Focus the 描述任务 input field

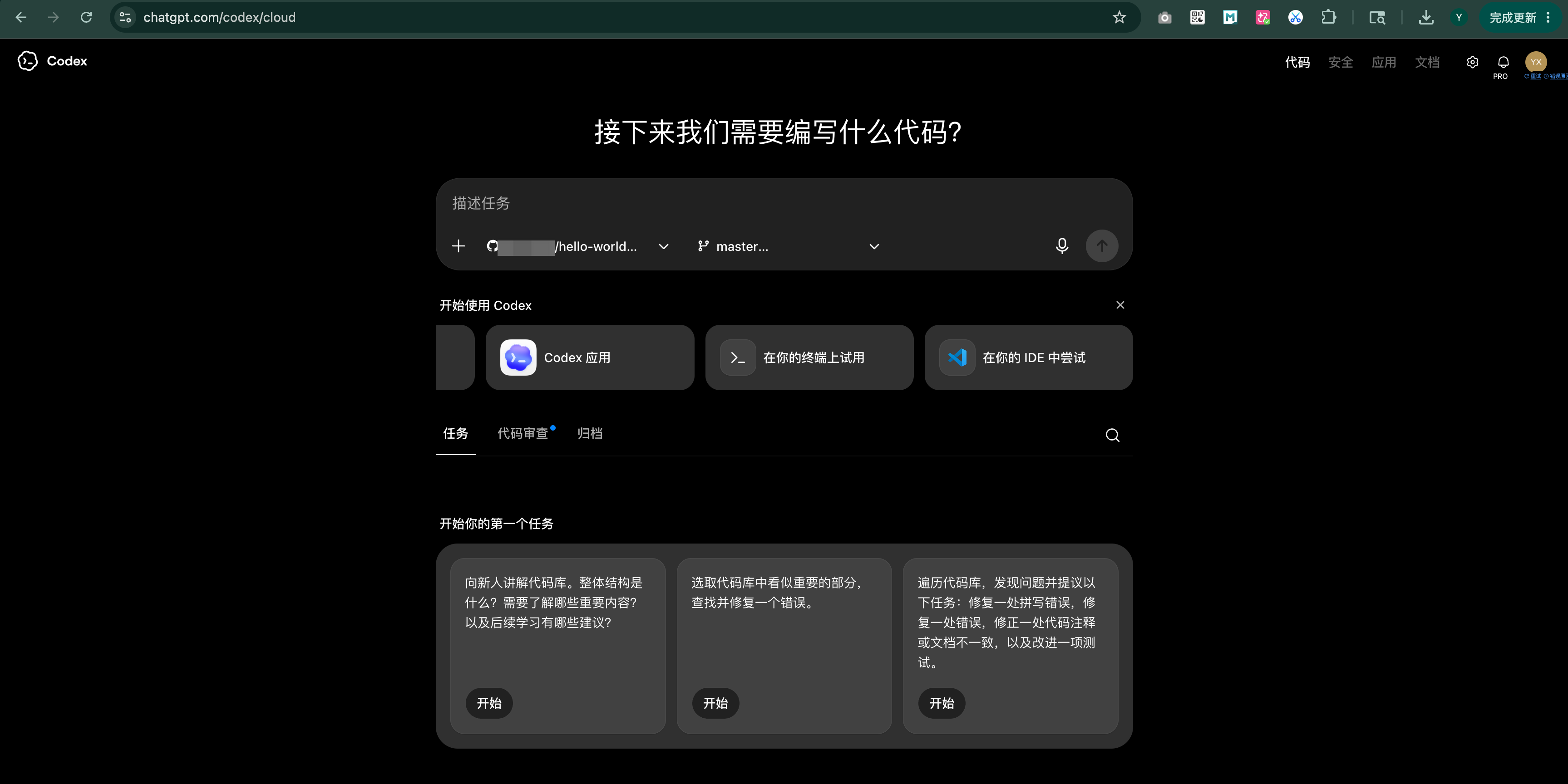pos(784,203)
